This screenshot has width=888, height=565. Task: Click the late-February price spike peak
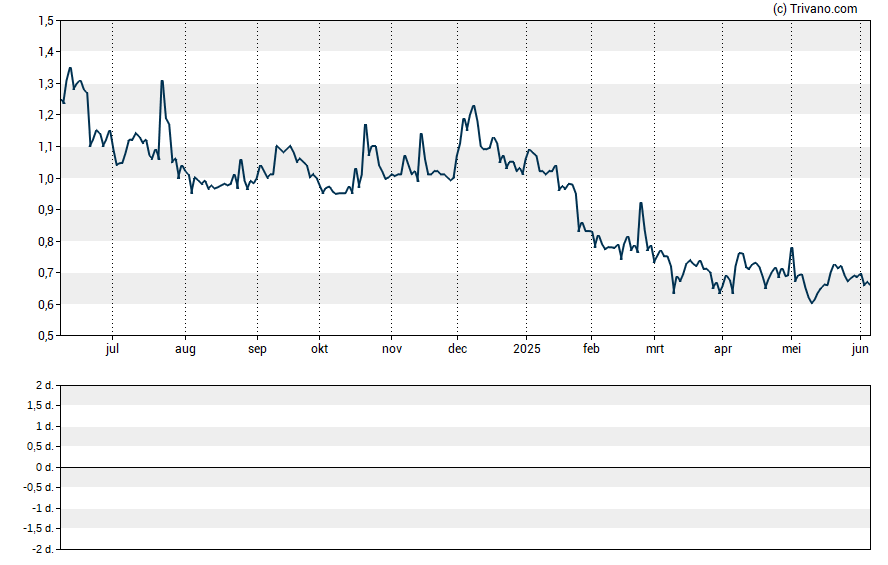tap(641, 203)
